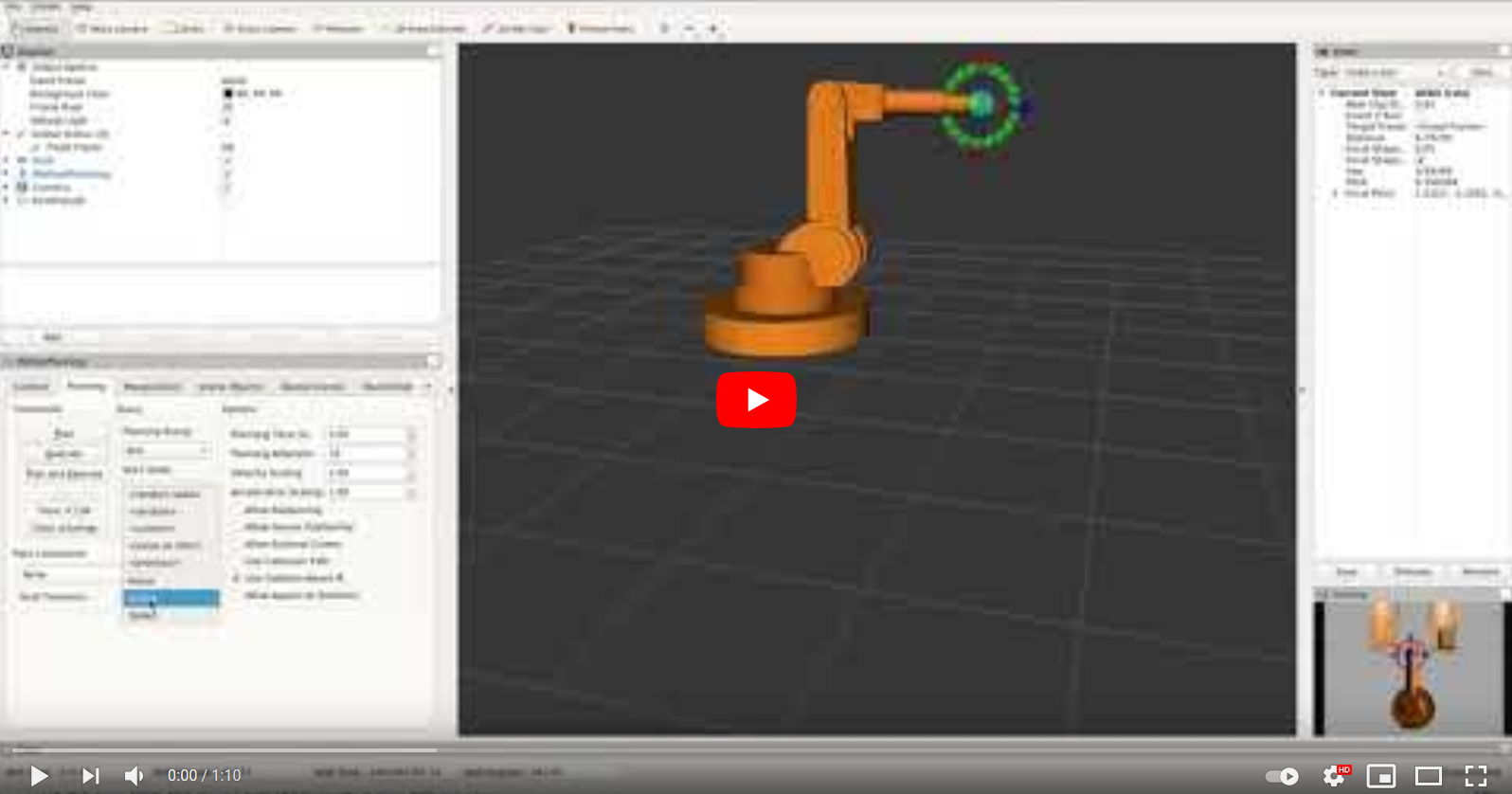This screenshot has width=1512, height=794.
Task: Enable theater mode view
Action: [1429, 776]
